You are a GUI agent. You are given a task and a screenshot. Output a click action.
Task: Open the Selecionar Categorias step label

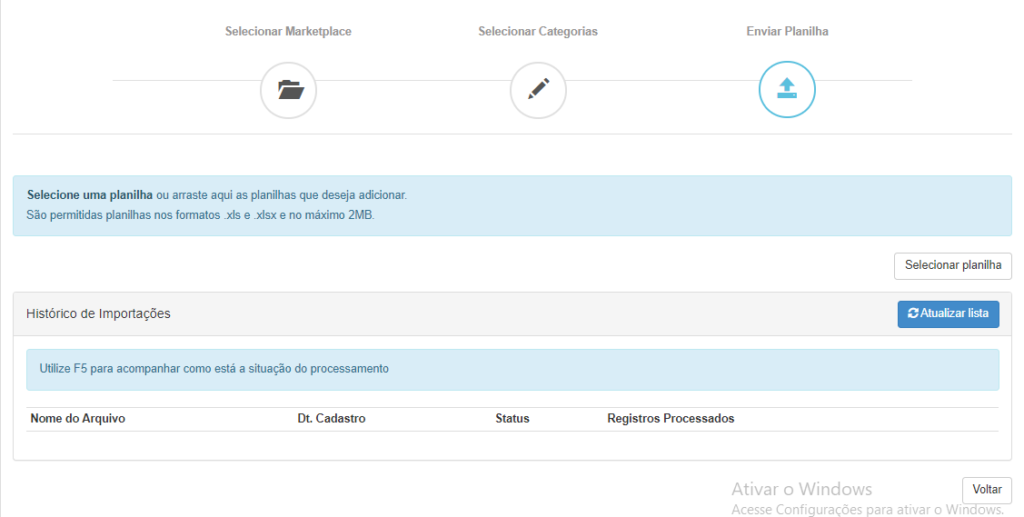(538, 31)
